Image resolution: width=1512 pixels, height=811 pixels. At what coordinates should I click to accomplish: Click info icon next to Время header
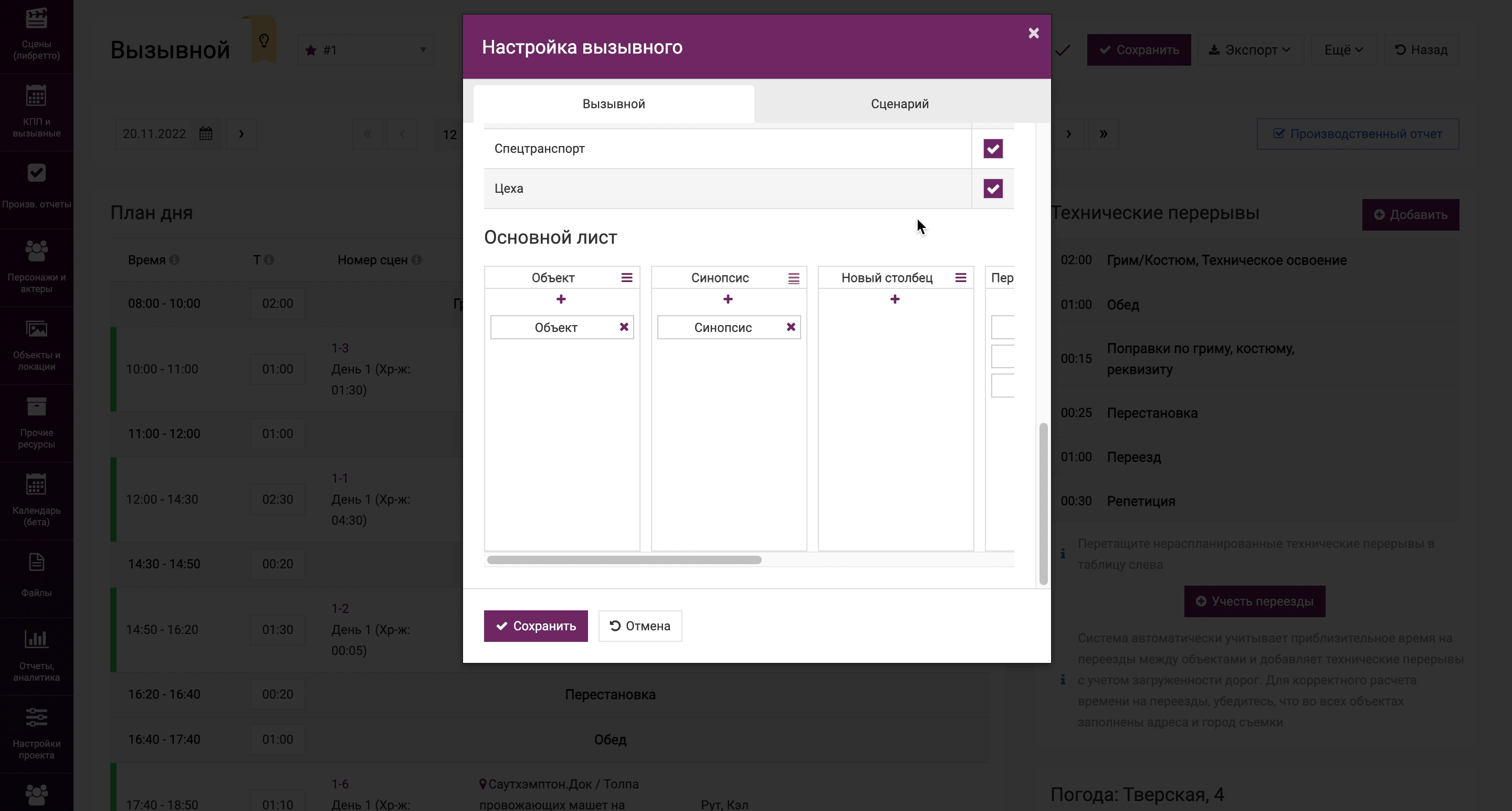pyautogui.click(x=174, y=259)
